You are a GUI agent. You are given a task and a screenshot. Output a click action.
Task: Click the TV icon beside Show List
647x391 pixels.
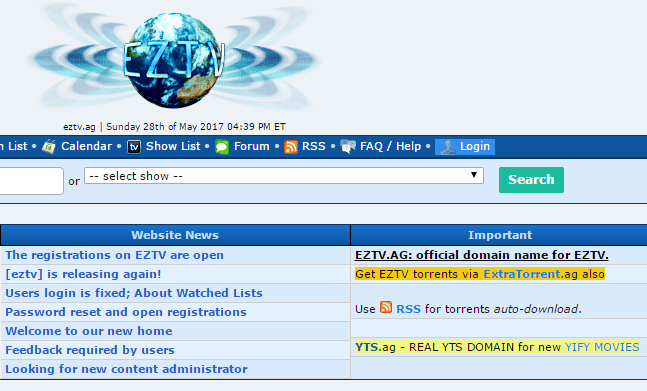134,147
